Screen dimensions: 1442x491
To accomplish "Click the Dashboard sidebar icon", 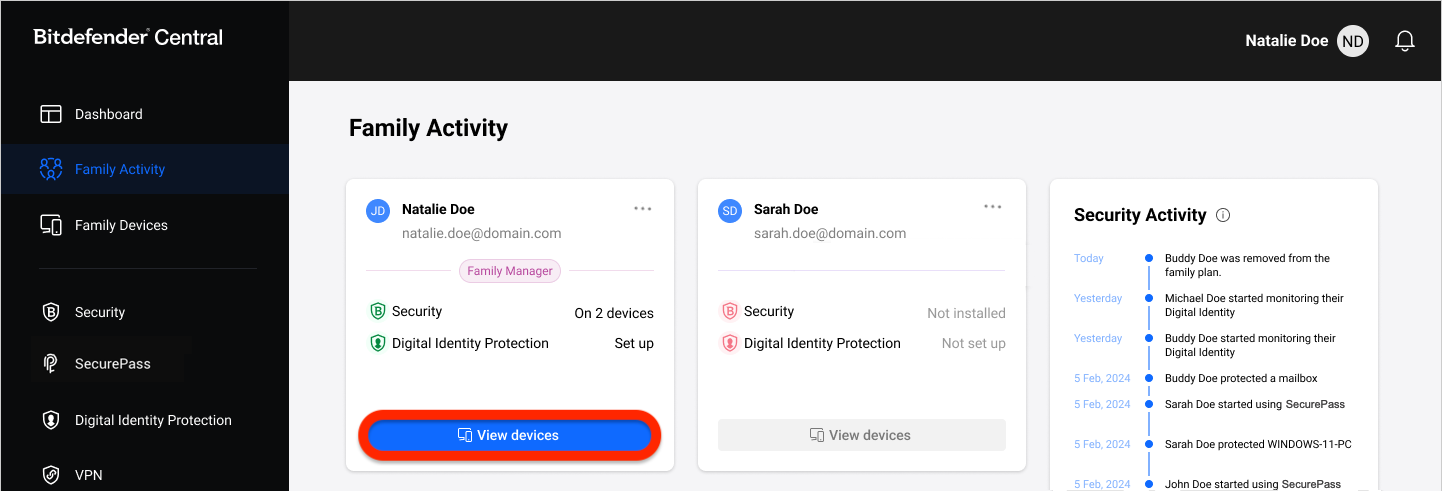I will (x=51, y=114).
